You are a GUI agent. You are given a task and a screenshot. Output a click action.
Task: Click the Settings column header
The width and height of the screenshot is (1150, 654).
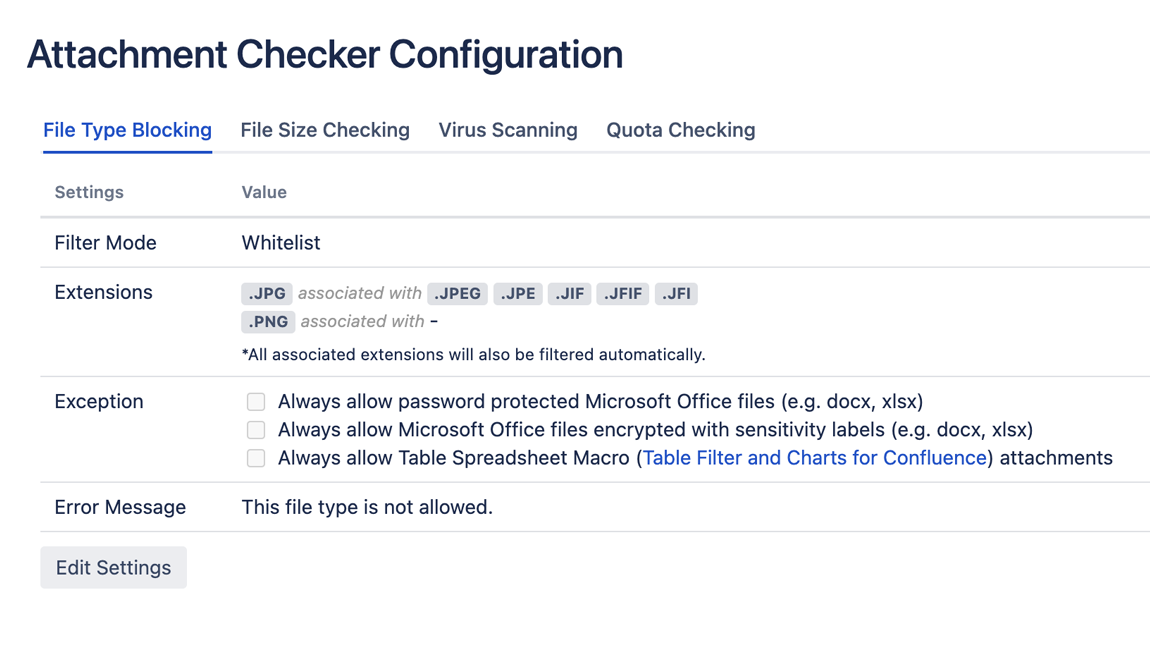89,192
